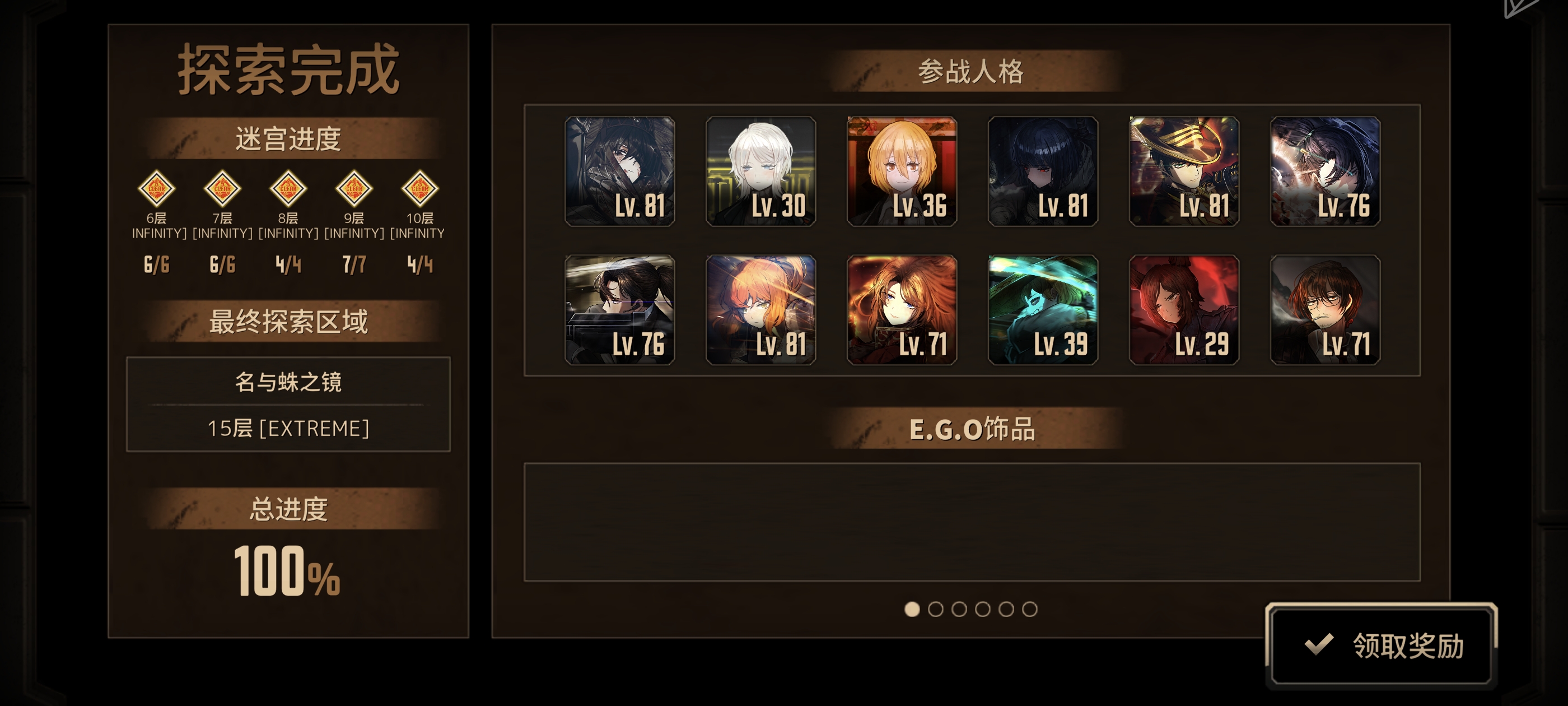Click the 6层 INFINITY clear badge
Screen dimensions: 1568x706
click(156, 188)
